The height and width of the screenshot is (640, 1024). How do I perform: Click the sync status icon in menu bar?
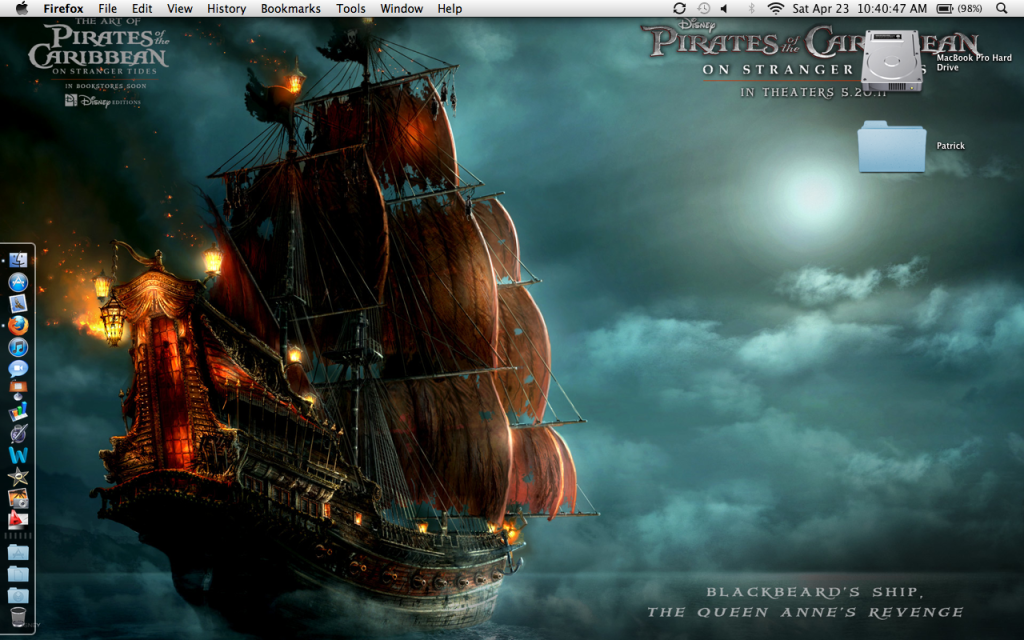click(x=679, y=8)
